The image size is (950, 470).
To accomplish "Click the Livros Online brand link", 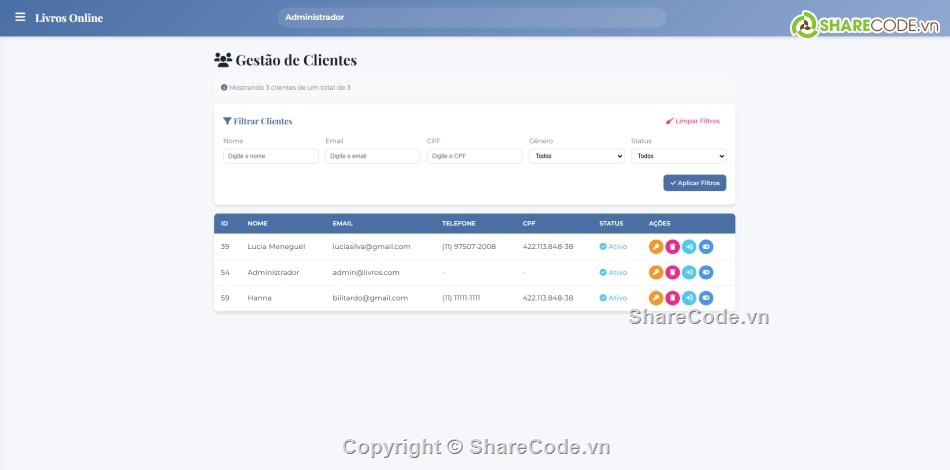I will (x=69, y=18).
